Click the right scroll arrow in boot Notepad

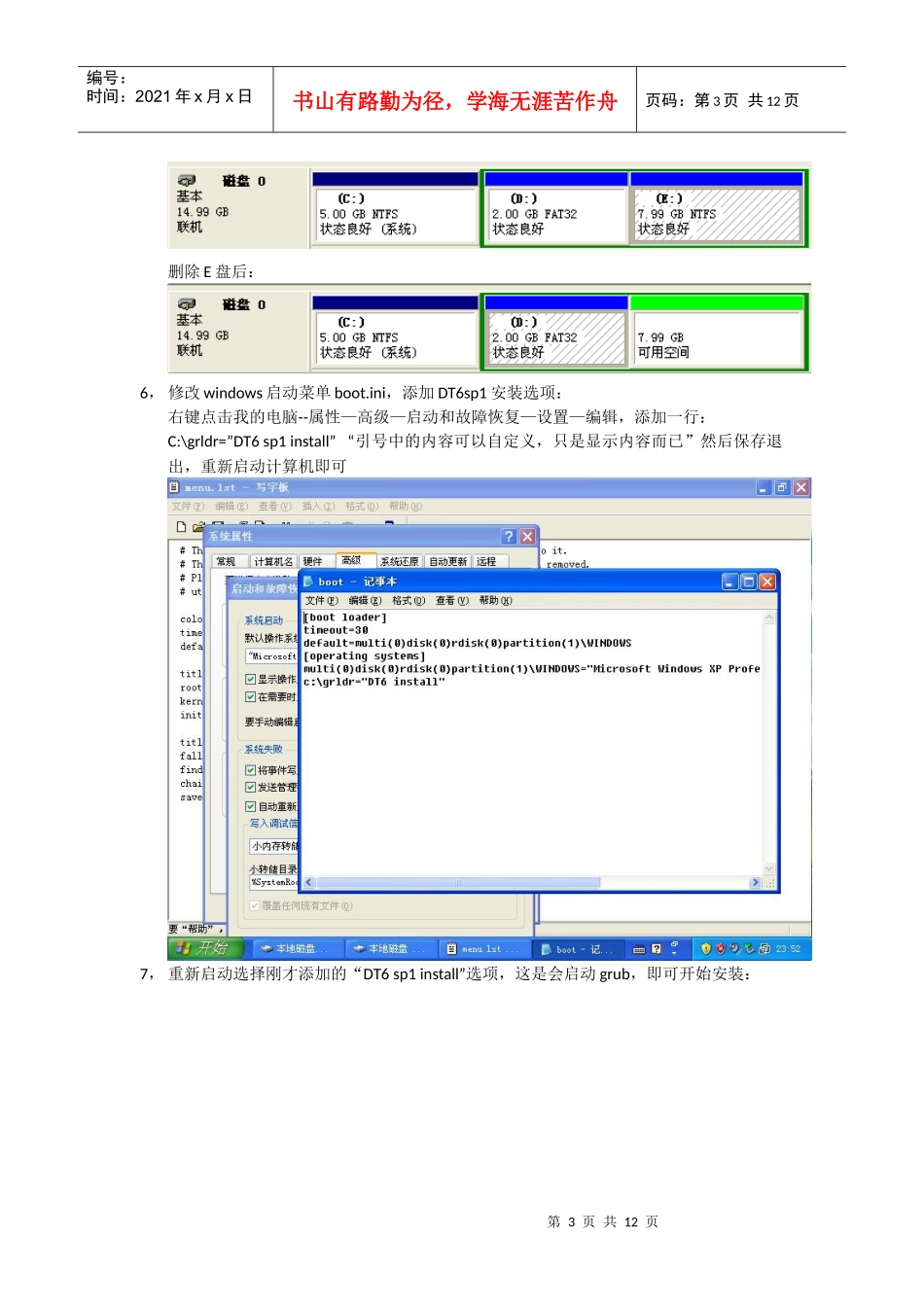[755, 883]
